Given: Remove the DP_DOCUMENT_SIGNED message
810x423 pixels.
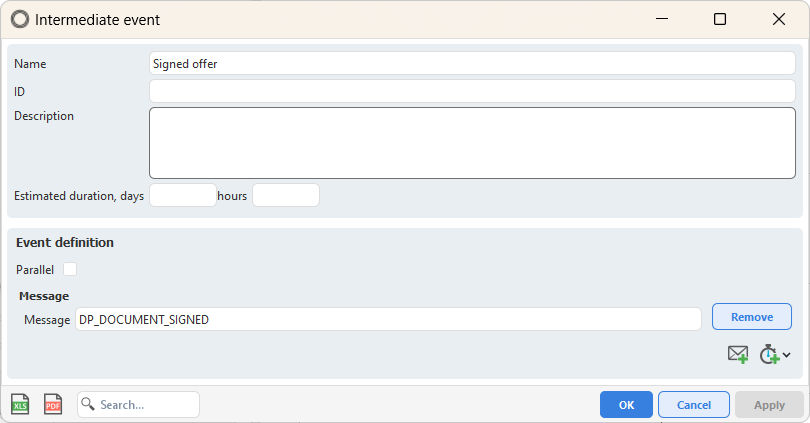Looking at the screenshot, I should [752, 317].
